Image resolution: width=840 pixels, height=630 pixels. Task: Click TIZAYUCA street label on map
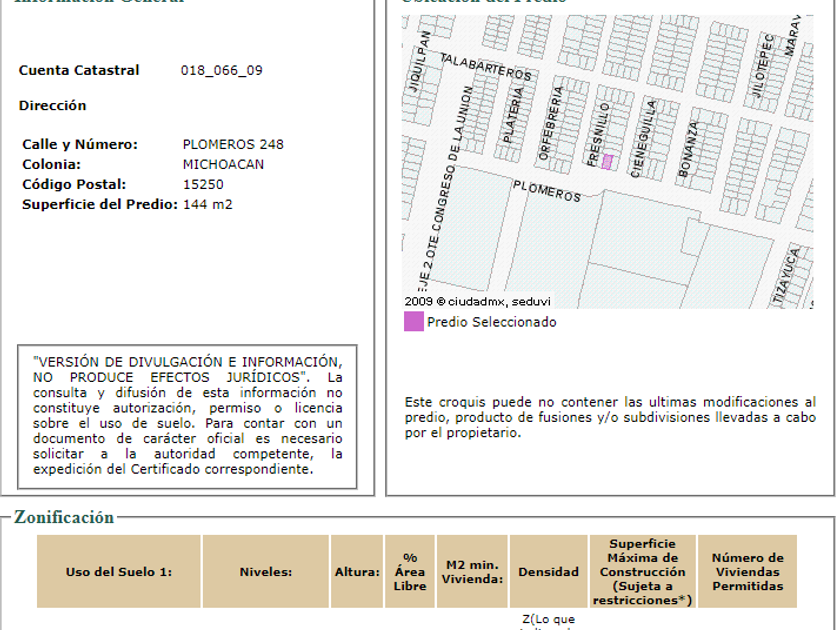click(788, 277)
